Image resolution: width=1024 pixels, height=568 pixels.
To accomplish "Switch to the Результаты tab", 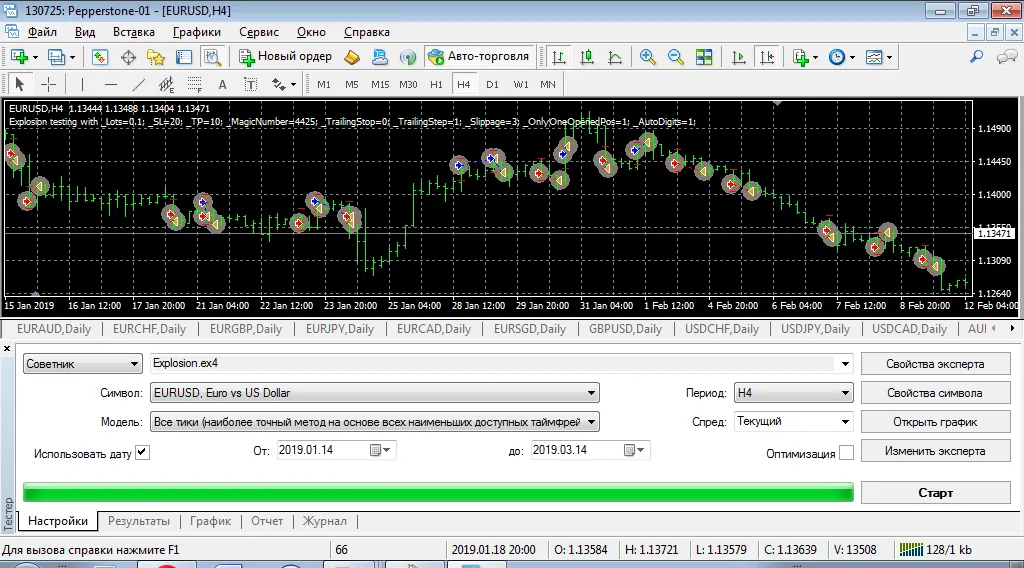I will coord(139,521).
